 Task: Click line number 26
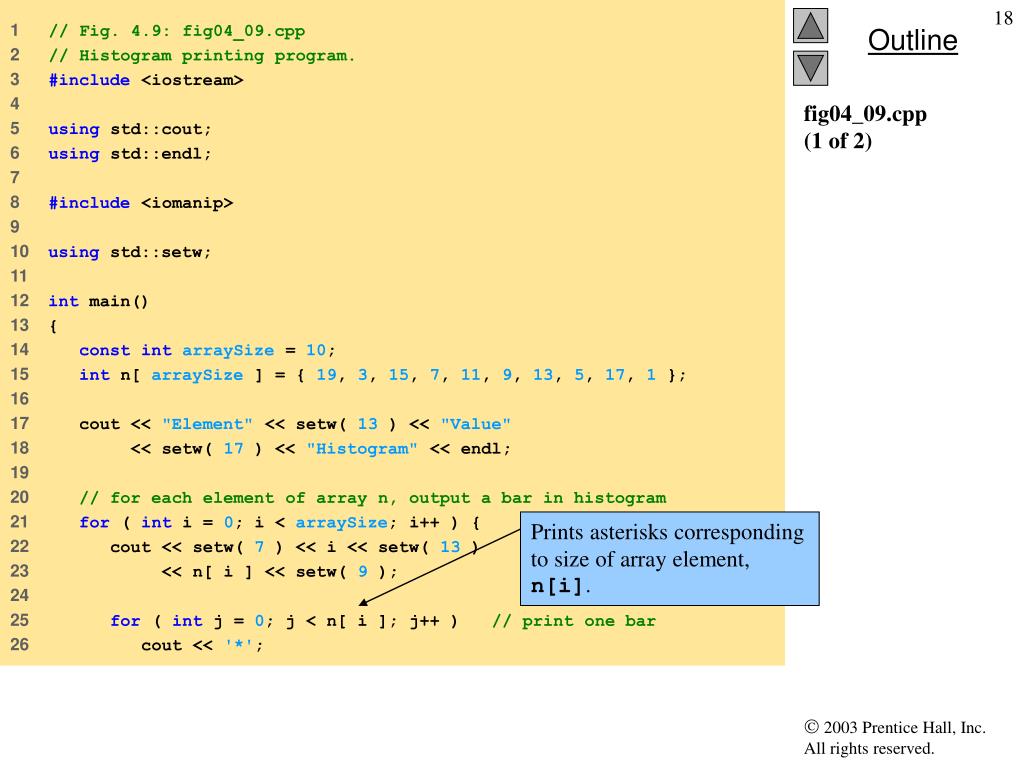click(20, 645)
